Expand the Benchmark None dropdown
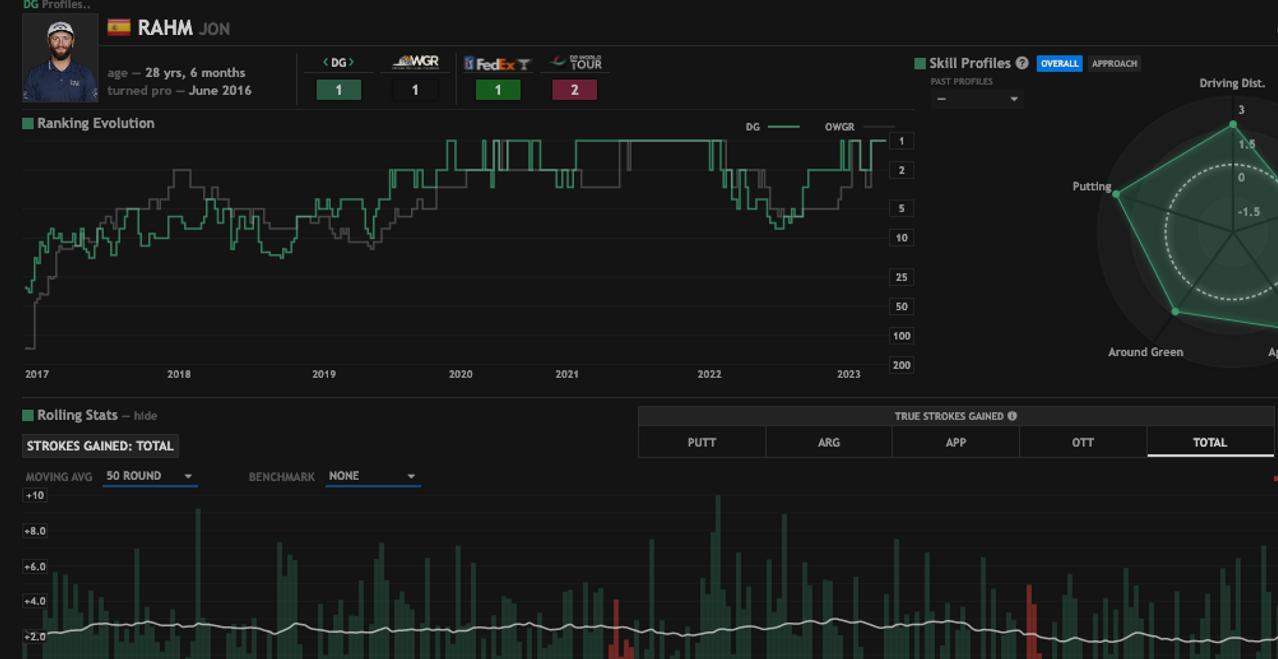Screen dimensions: 1278x659 tap(372, 476)
